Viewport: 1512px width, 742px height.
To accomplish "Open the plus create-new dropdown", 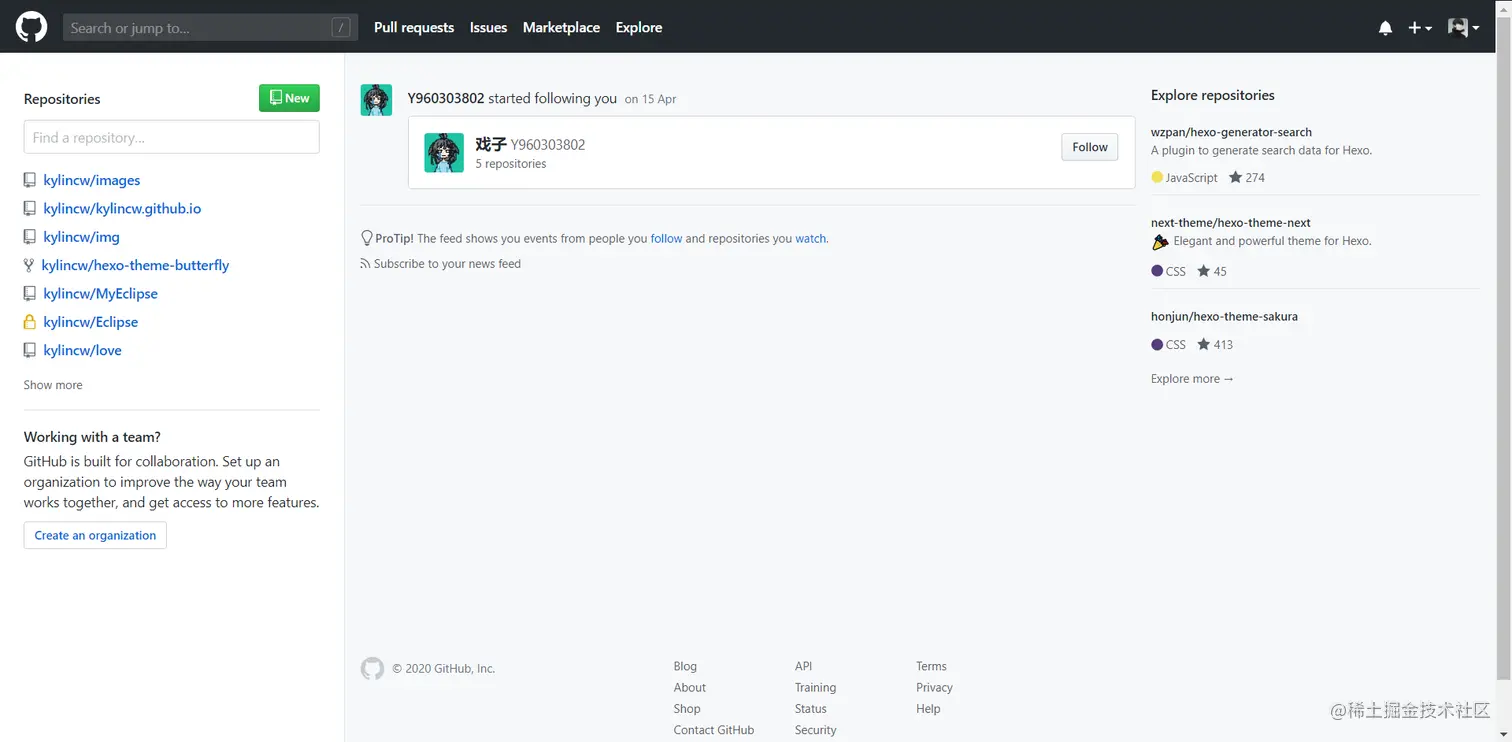I will pyautogui.click(x=1420, y=28).
